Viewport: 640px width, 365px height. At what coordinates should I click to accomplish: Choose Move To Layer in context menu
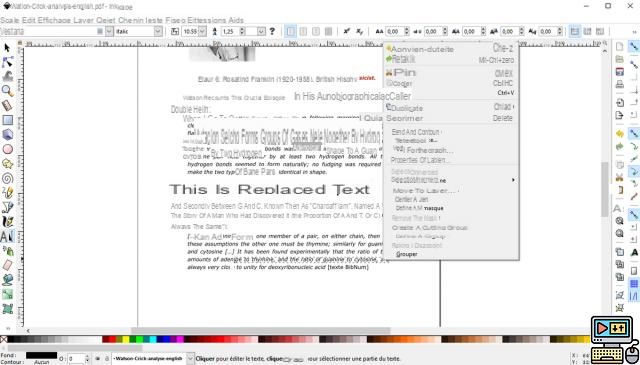click(x=451, y=191)
